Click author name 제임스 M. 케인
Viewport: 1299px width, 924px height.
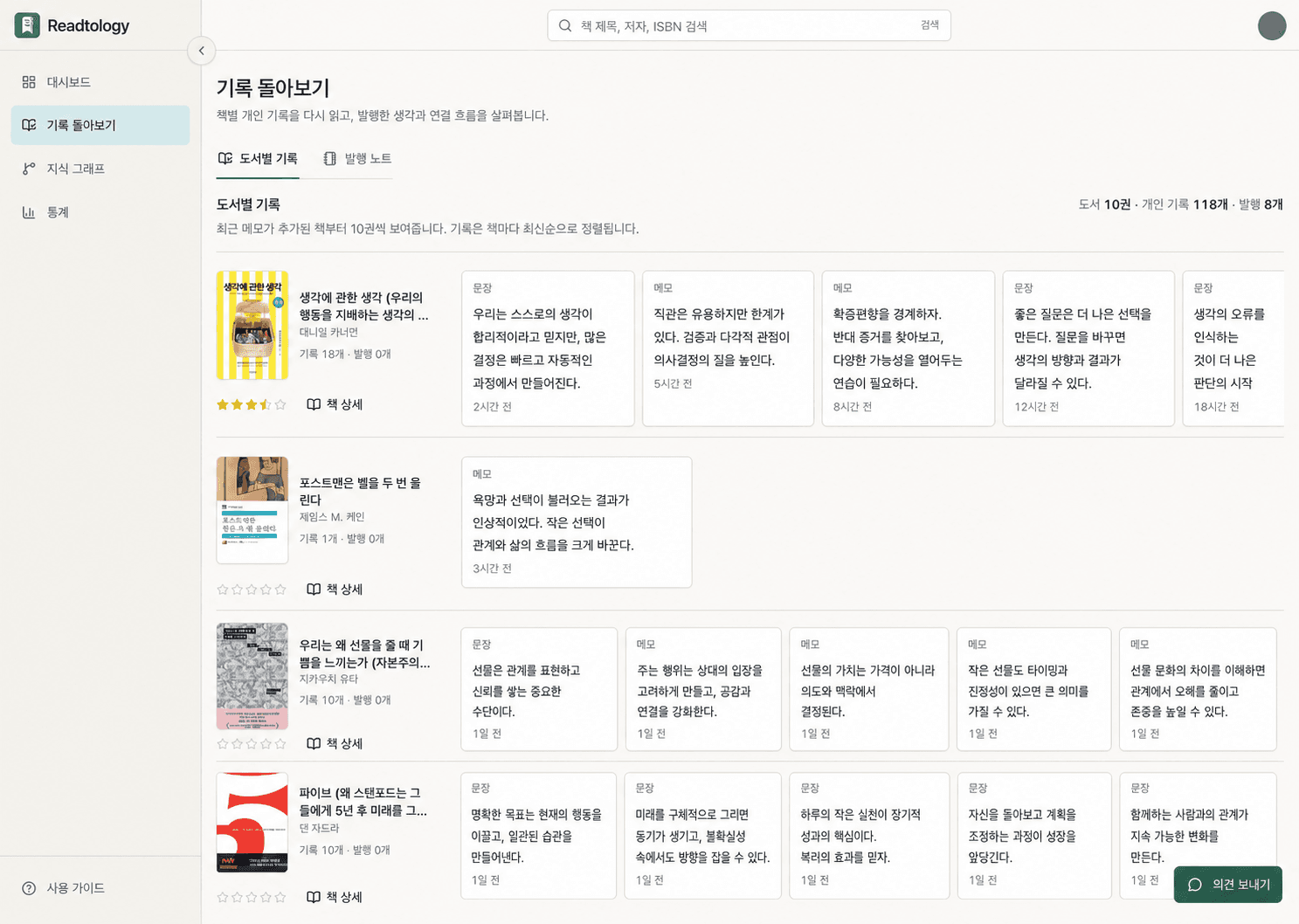click(x=332, y=517)
